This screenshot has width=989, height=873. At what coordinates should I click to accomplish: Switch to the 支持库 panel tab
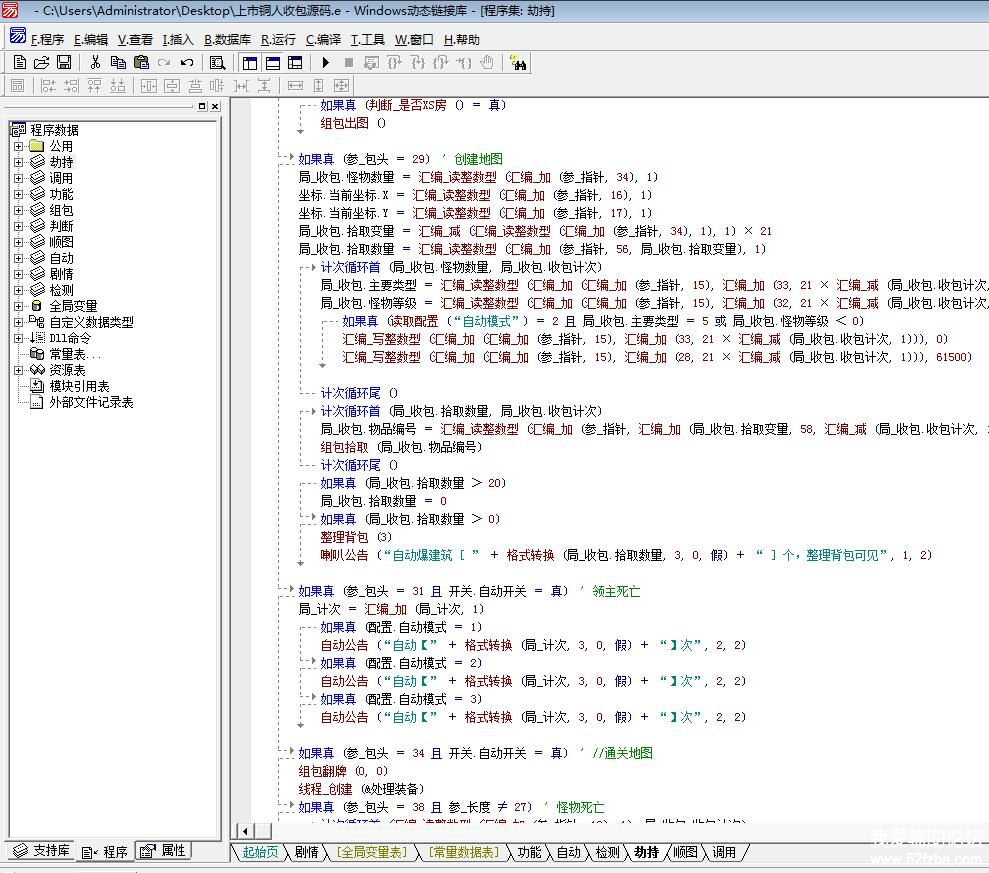click(x=41, y=851)
